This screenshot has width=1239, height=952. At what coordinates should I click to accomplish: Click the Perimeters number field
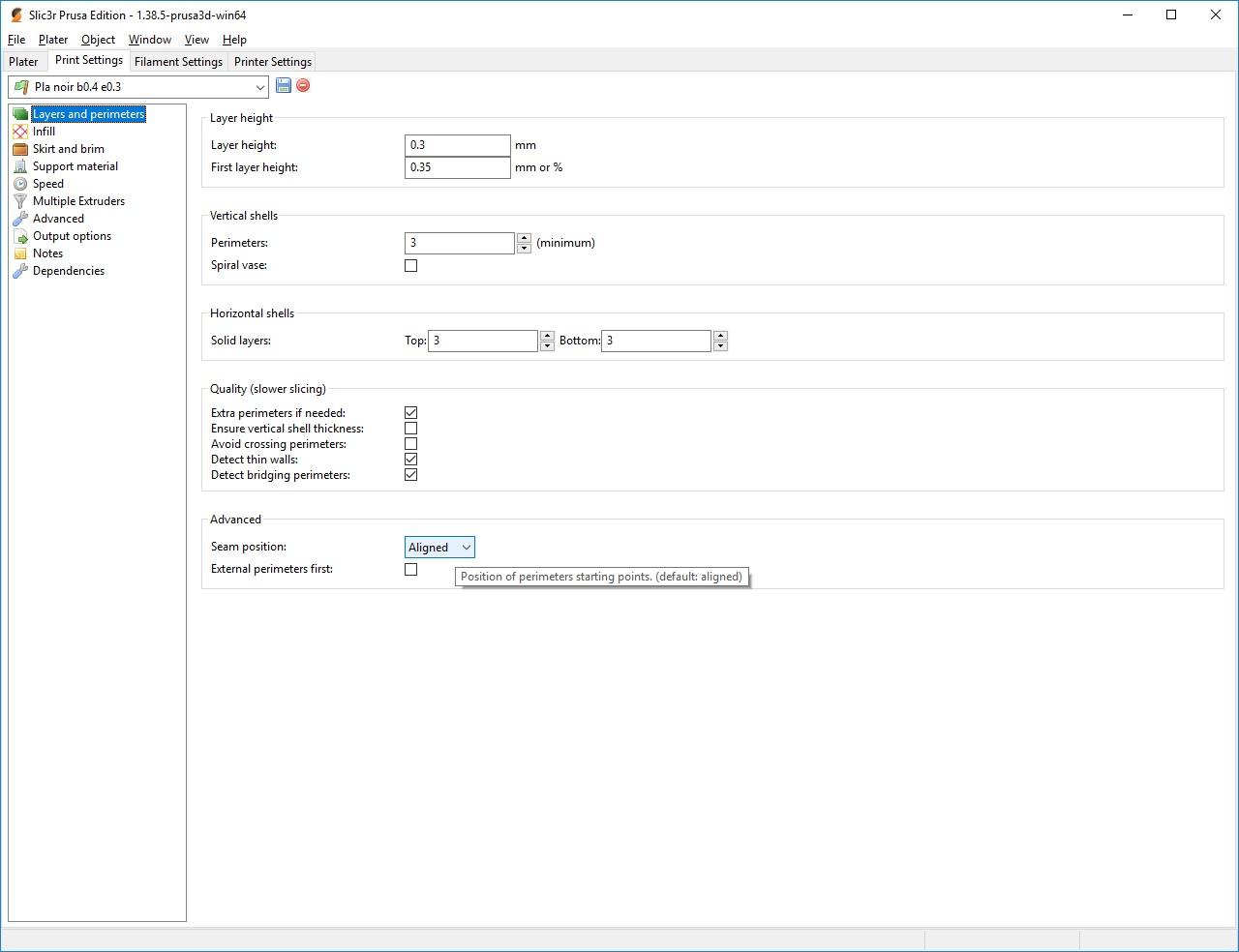pyautogui.click(x=460, y=243)
